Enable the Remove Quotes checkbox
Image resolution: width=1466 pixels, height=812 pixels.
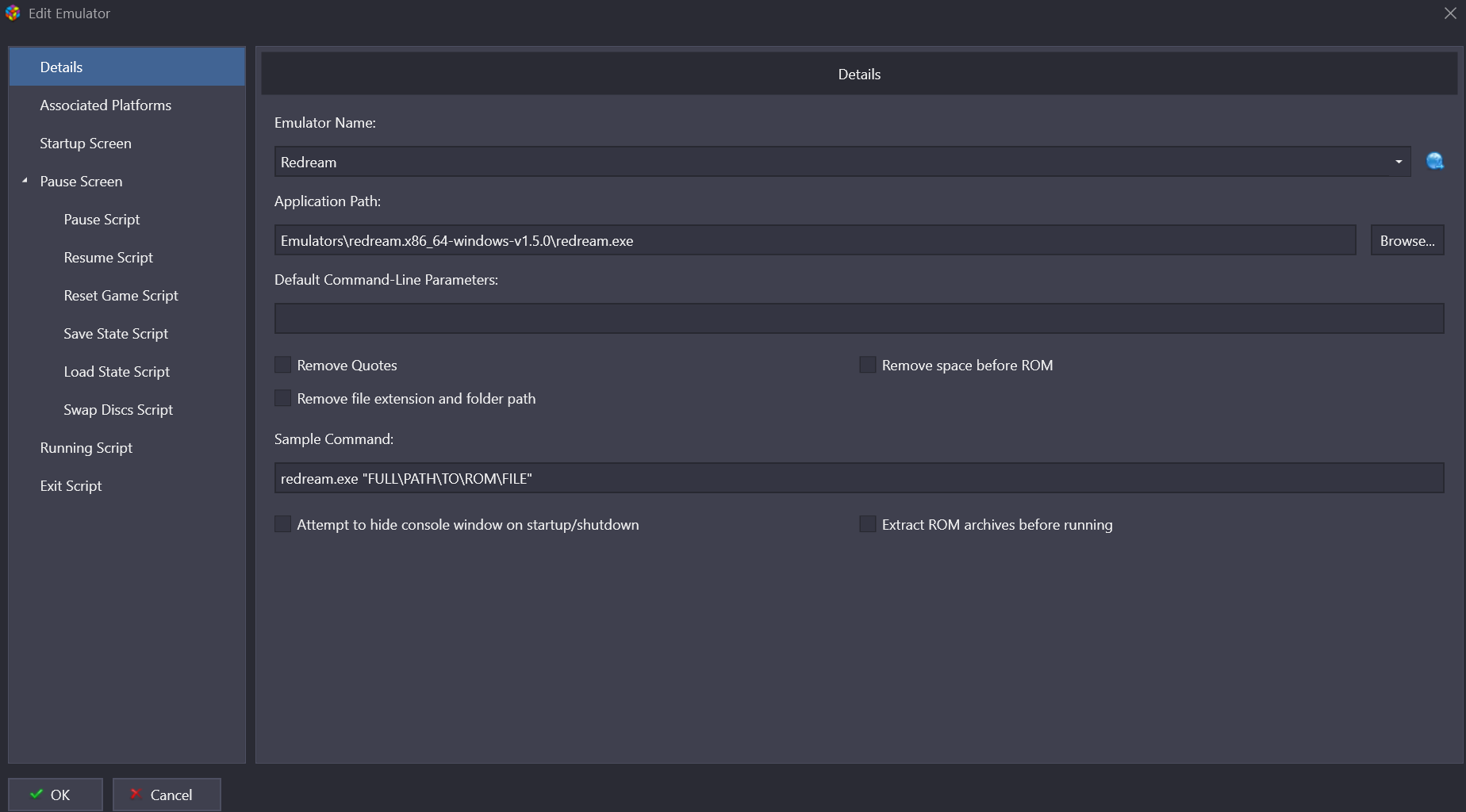click(x=282, y=365)
